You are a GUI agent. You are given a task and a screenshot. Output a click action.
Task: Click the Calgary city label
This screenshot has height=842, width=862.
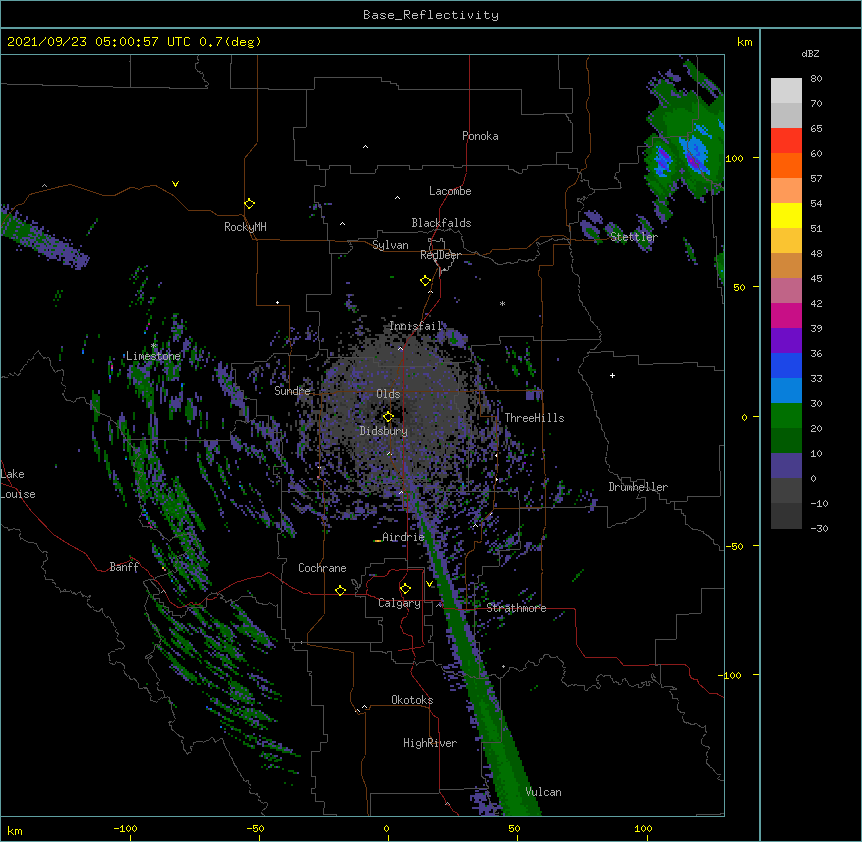pyautogui.click(x=399, y=603)
